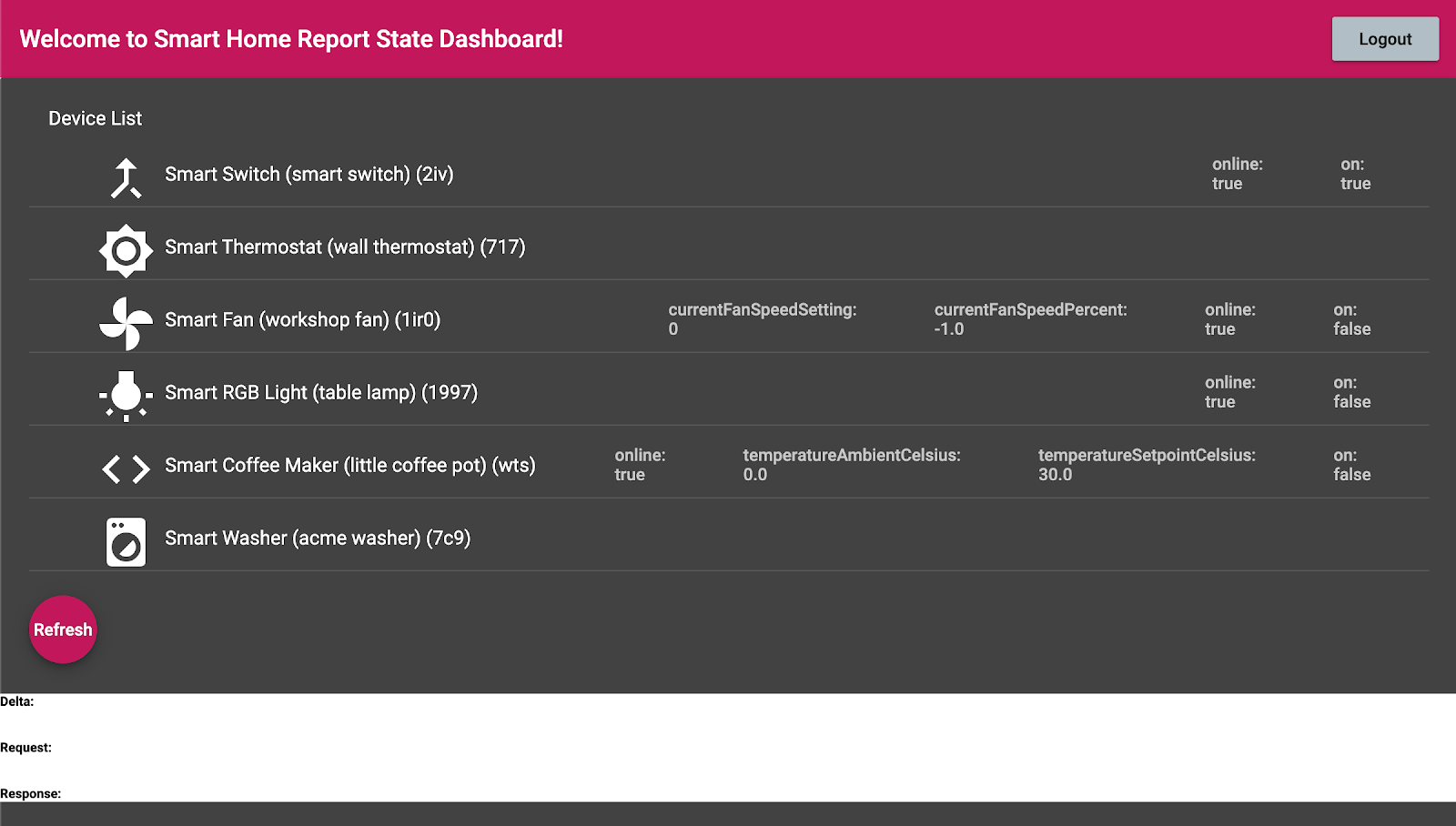This screenshot has height=826, width=1456.
Task: Click the currentFanSpeedPercent value -1.0
Action: pyautogui.click(x=949, y=329)
